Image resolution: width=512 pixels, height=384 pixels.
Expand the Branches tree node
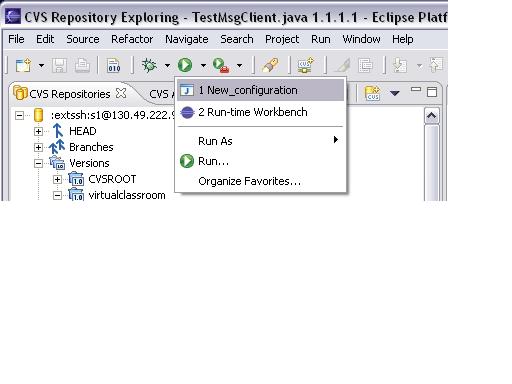38,147
